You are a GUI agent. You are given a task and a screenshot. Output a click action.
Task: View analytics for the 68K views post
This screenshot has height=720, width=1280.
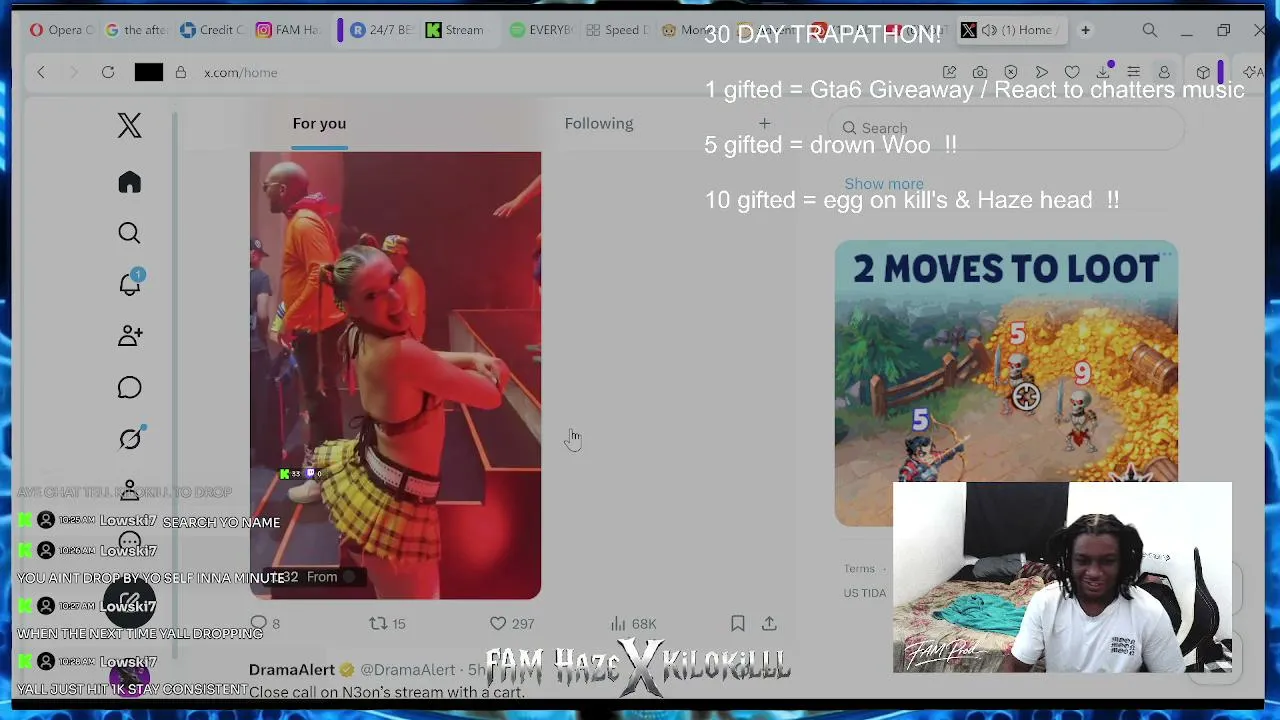point(633,623)
